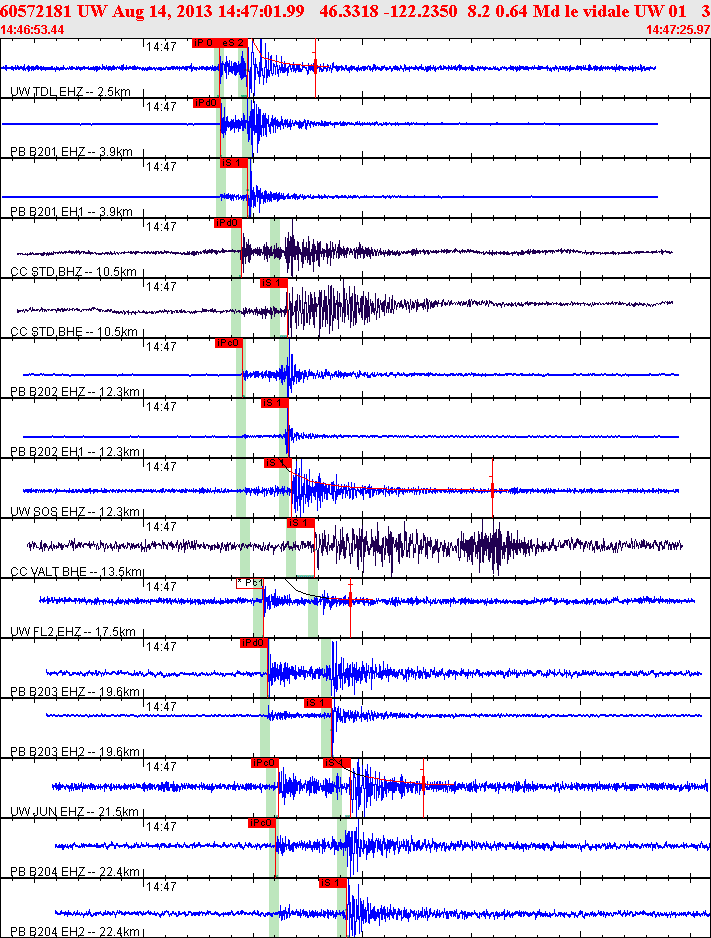Click the iS 1 pick flag on B202 EH1
The width and height of the screenshot is (711, 938).
pos(274,403)
